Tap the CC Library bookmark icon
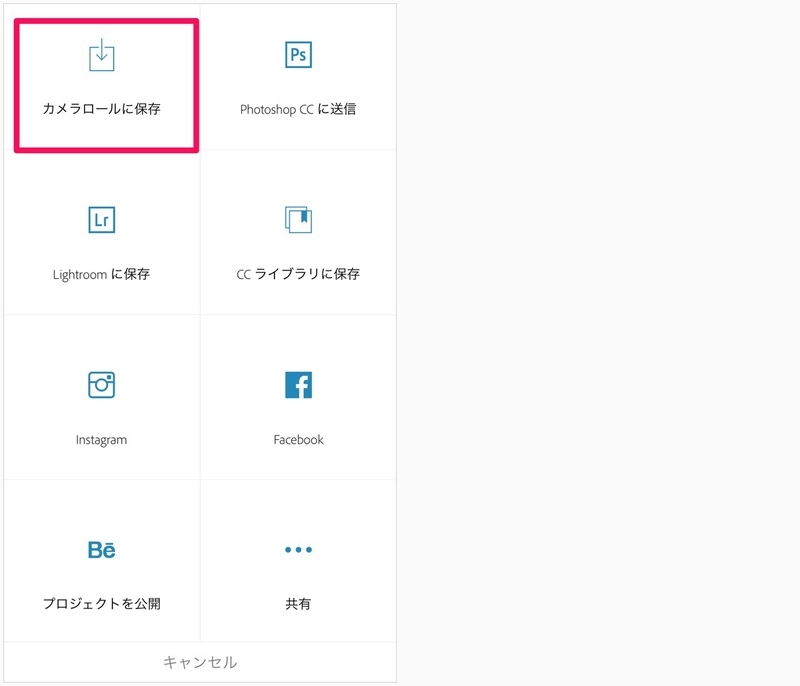The width and height of the screenshot is (800, 686). [298, 219]
